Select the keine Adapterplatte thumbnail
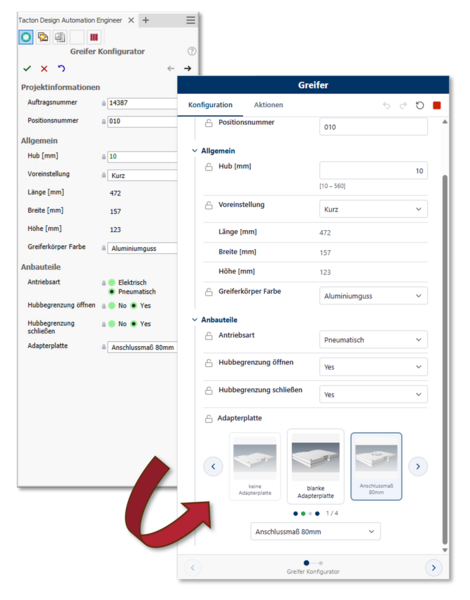 coord(255,466)
